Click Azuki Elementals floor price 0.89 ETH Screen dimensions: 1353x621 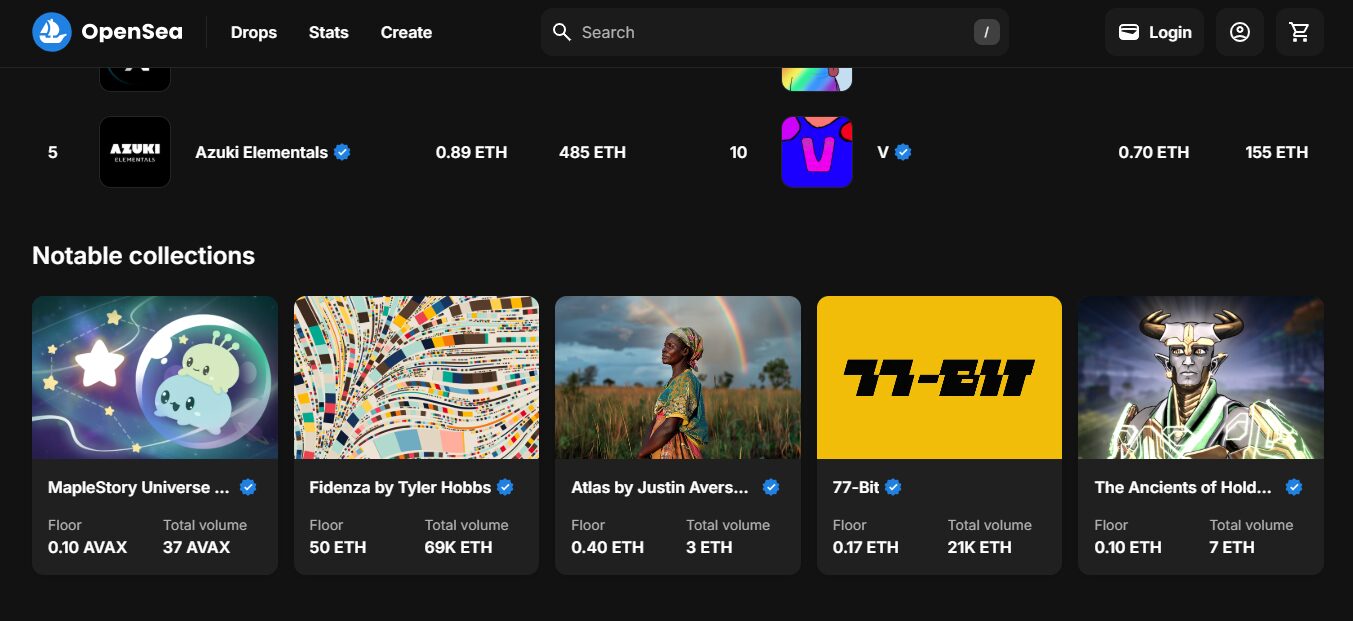coord(471,152)
